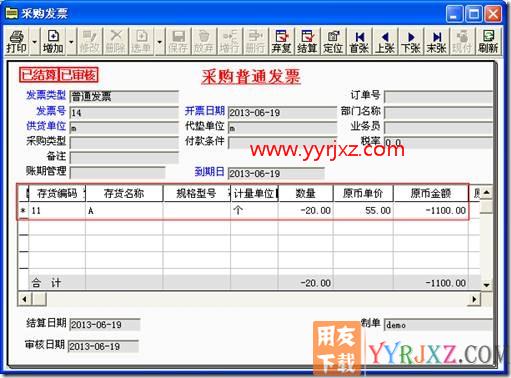Select the 计量单位 cell 个
511x378 pixels.
254,211
